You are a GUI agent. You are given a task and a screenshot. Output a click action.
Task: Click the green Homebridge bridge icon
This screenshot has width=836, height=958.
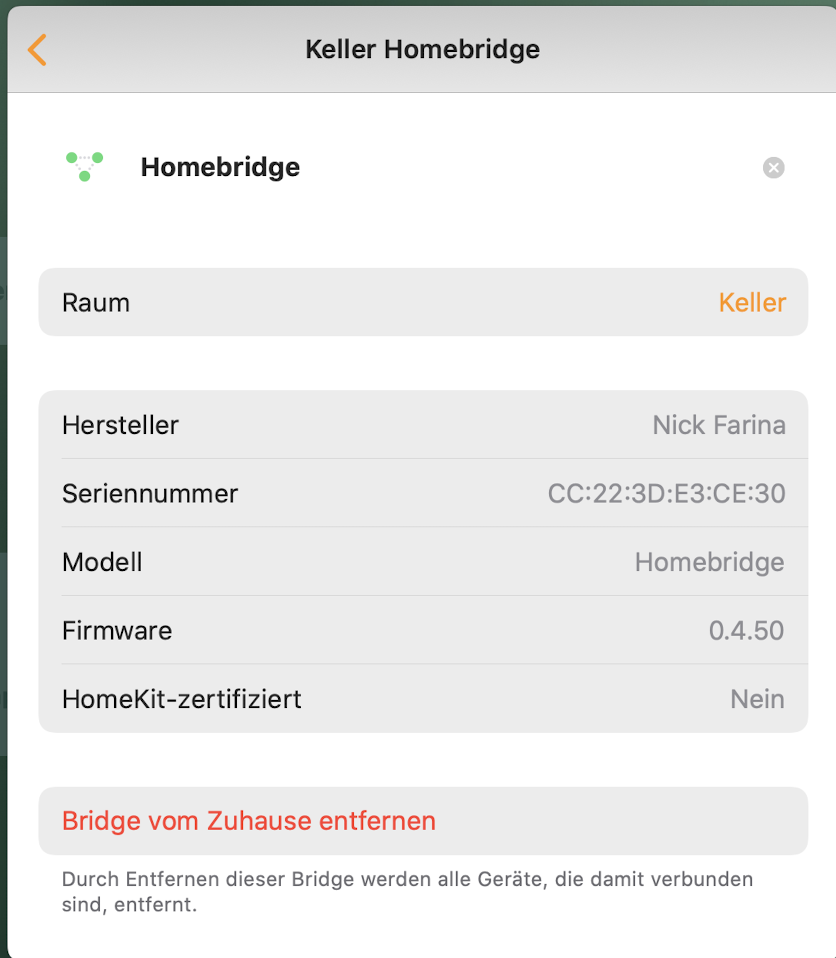click(85, 166)
